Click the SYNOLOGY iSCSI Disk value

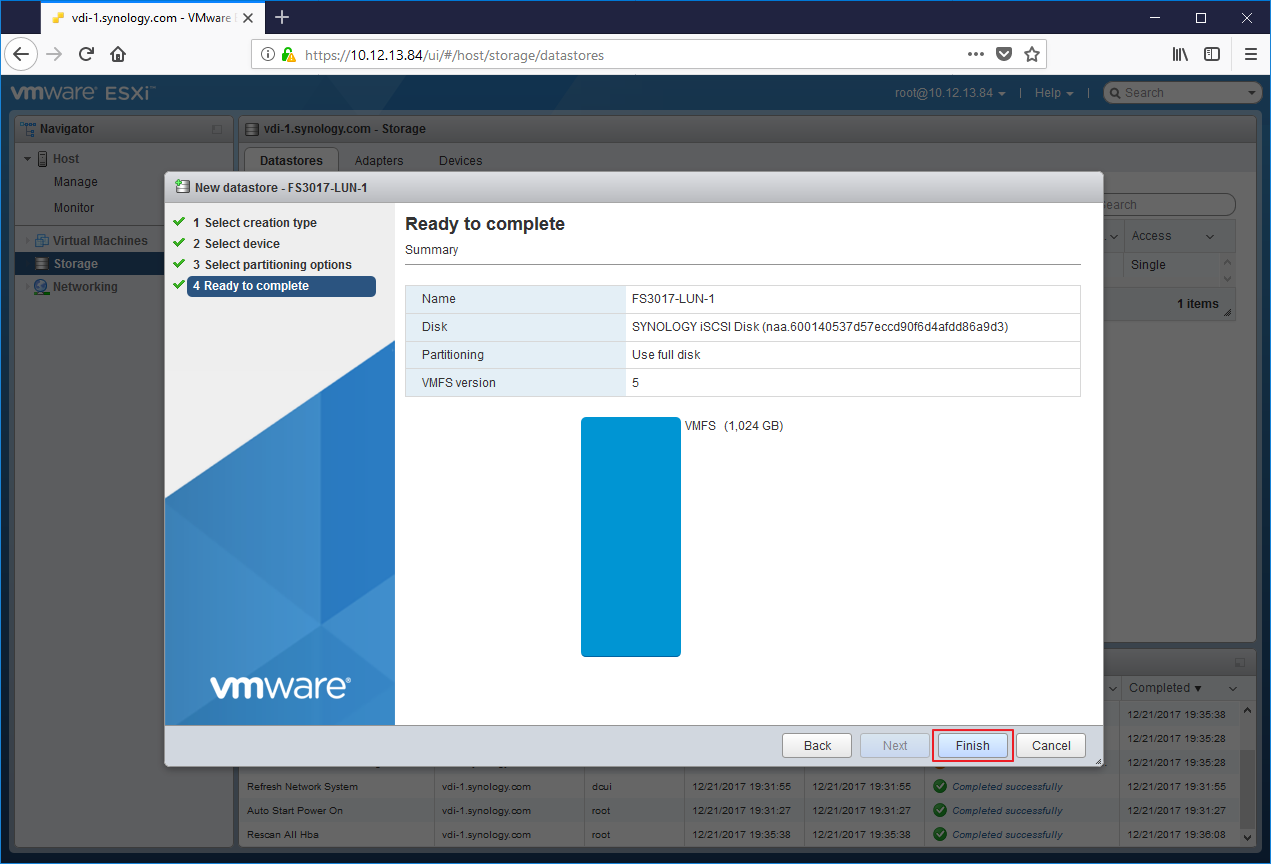tap(820, 327)
